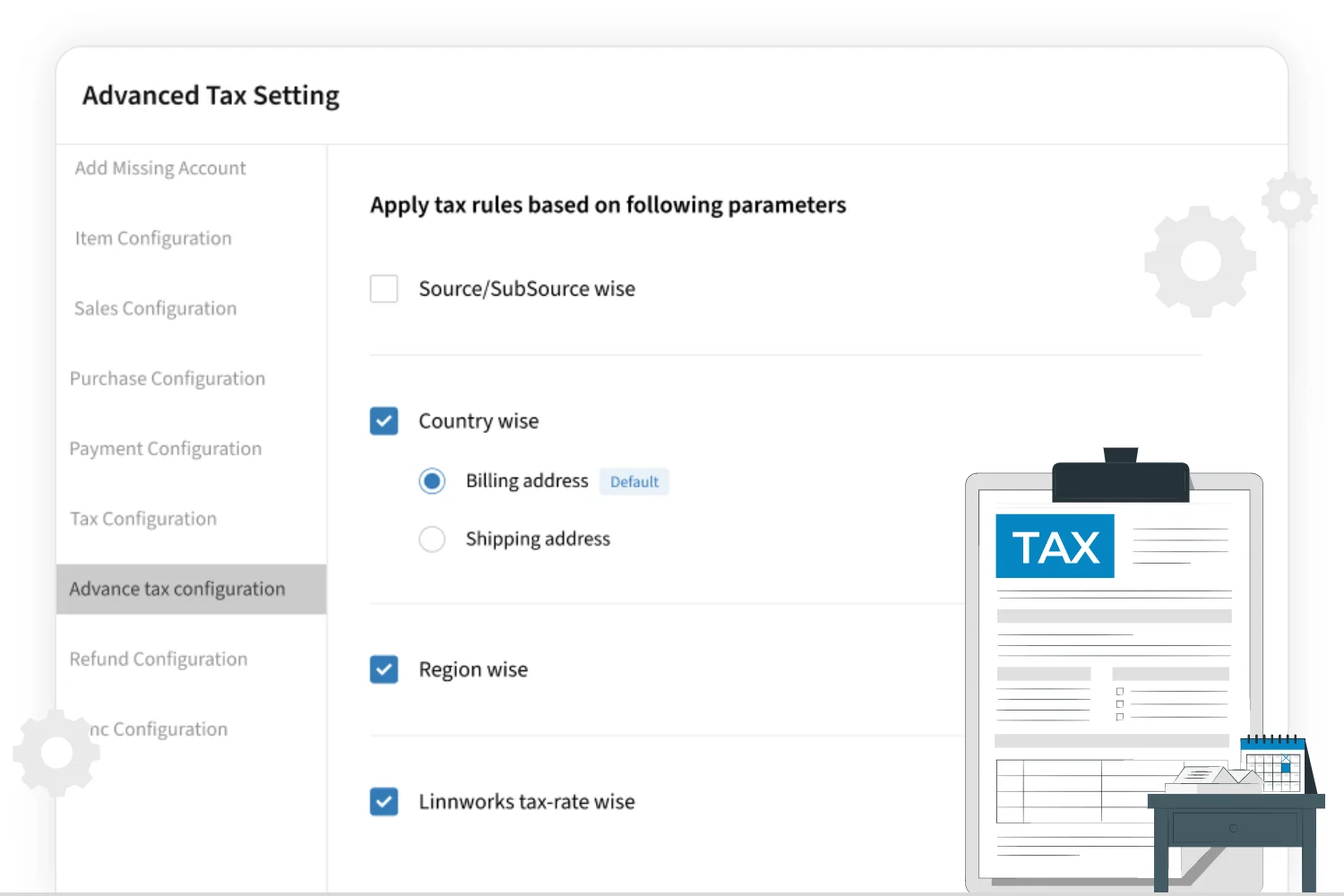This screenshot has height=896, width=1344.
Task: Select Advance tax configuration in sidebar
Action: 177,589
